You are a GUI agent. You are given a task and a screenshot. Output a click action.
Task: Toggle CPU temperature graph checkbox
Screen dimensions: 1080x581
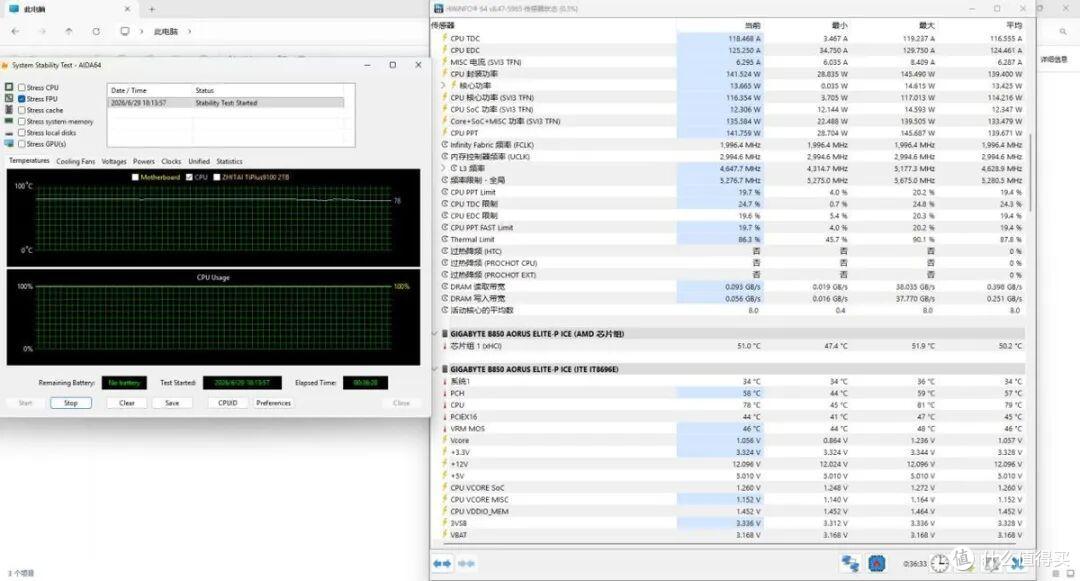point(189,177)
